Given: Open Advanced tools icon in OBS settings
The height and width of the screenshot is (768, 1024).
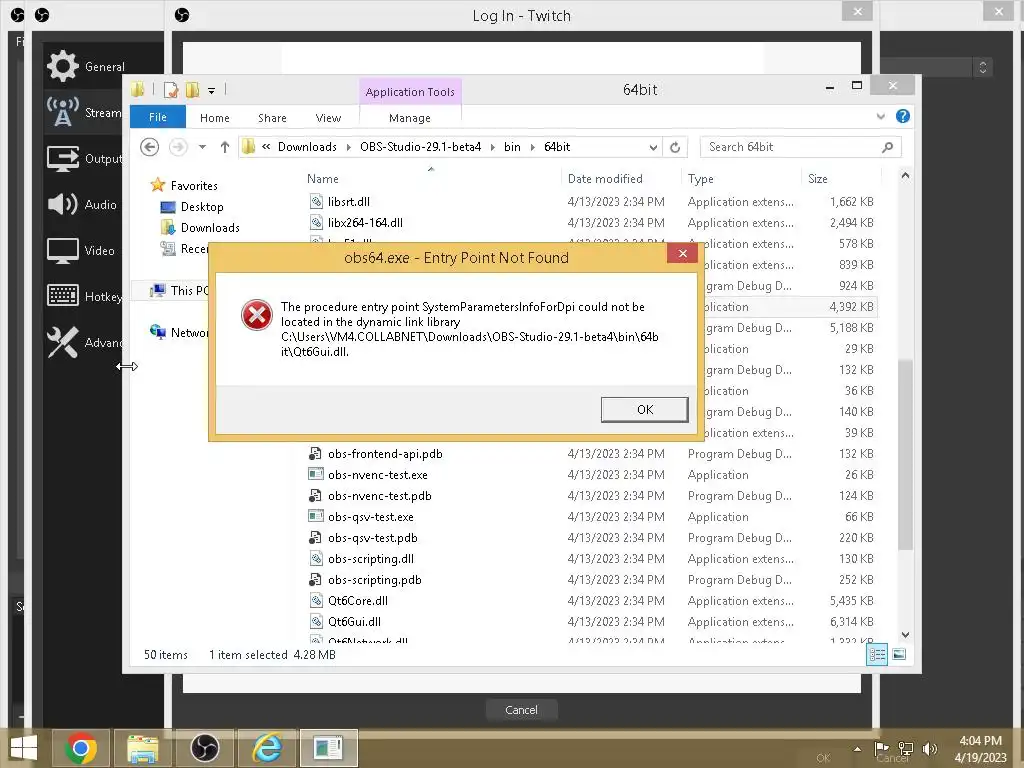Looking at the screenshot, I should pyautogui.click(x=63, y=342).
